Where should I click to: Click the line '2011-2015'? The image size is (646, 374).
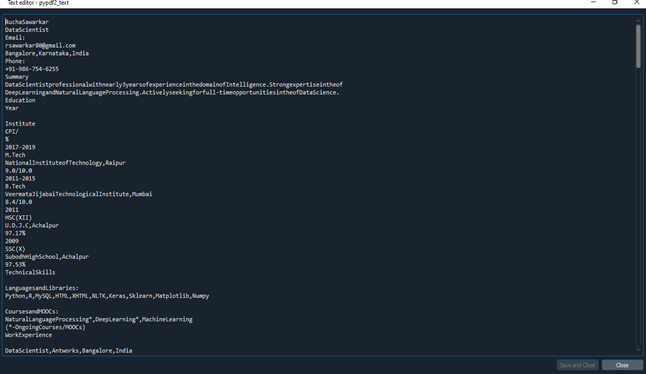(20, 178)
